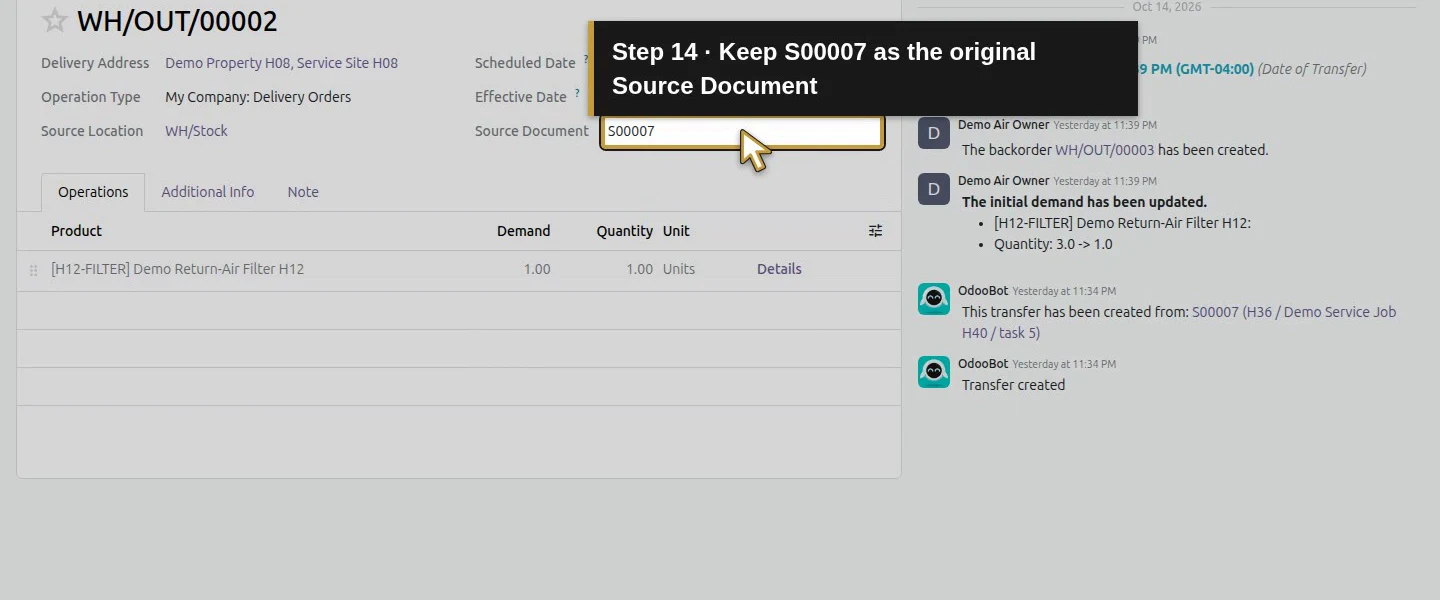Open Demo Air Owner avatar beside backorder message
This screenshot has height=600, width=1440.
click(x=934, y=133)
